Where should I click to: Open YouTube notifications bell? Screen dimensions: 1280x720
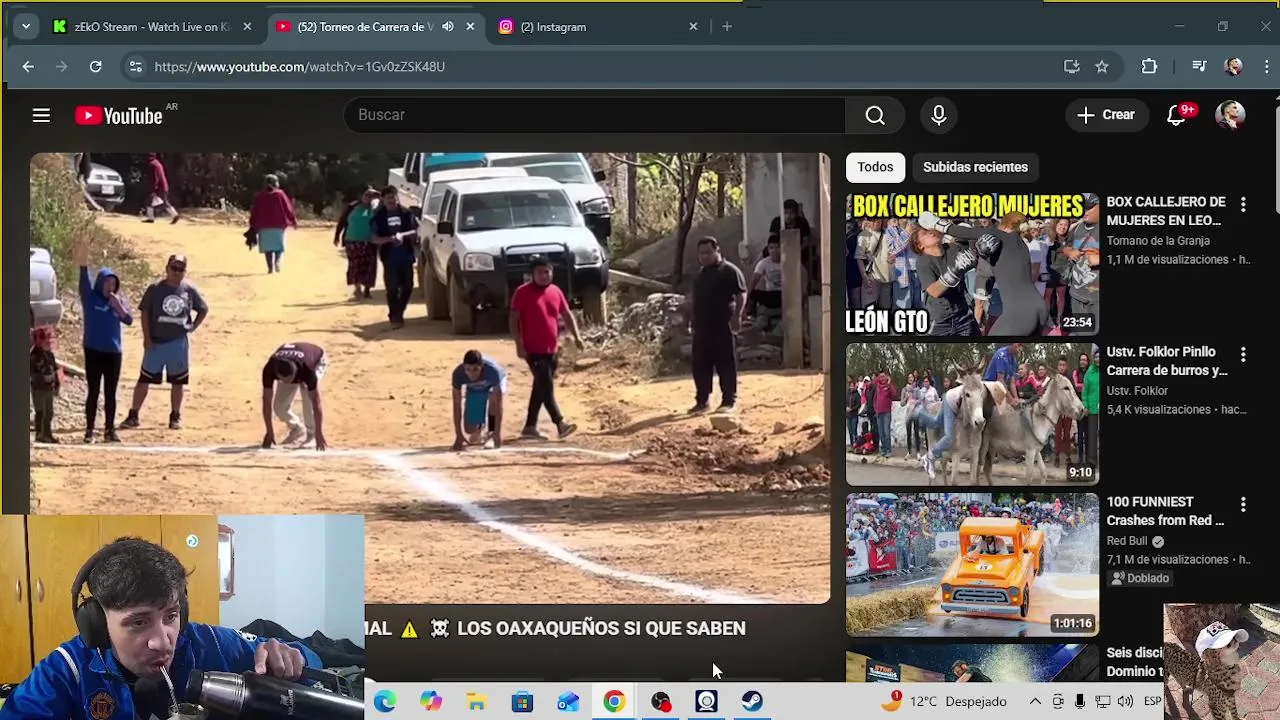point(1177,115)
